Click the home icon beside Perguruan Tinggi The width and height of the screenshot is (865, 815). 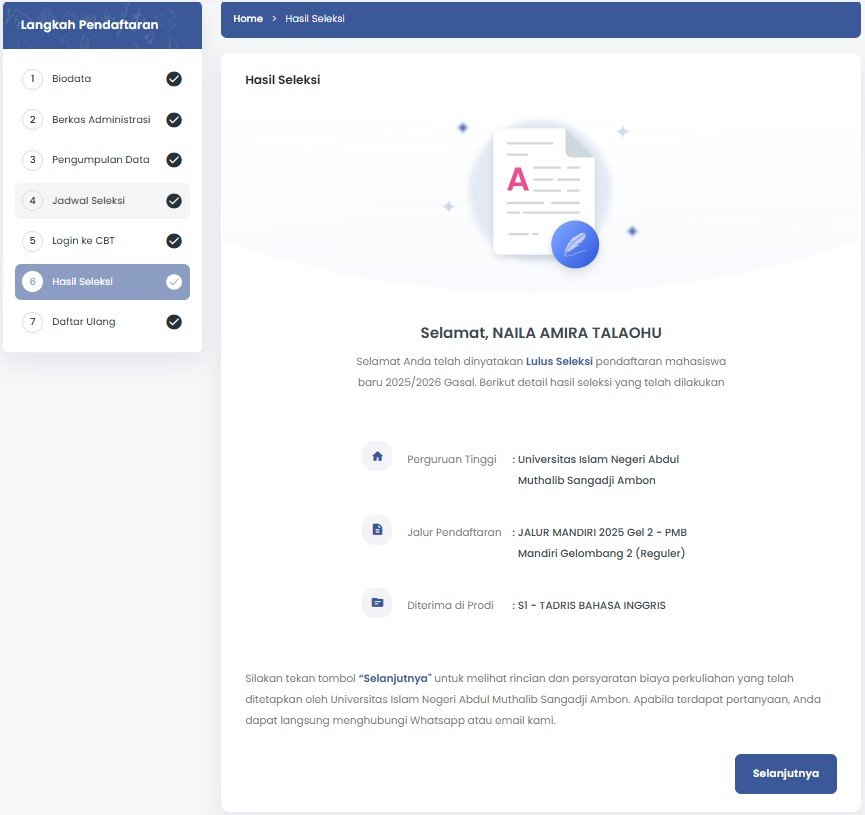point(377,457)
